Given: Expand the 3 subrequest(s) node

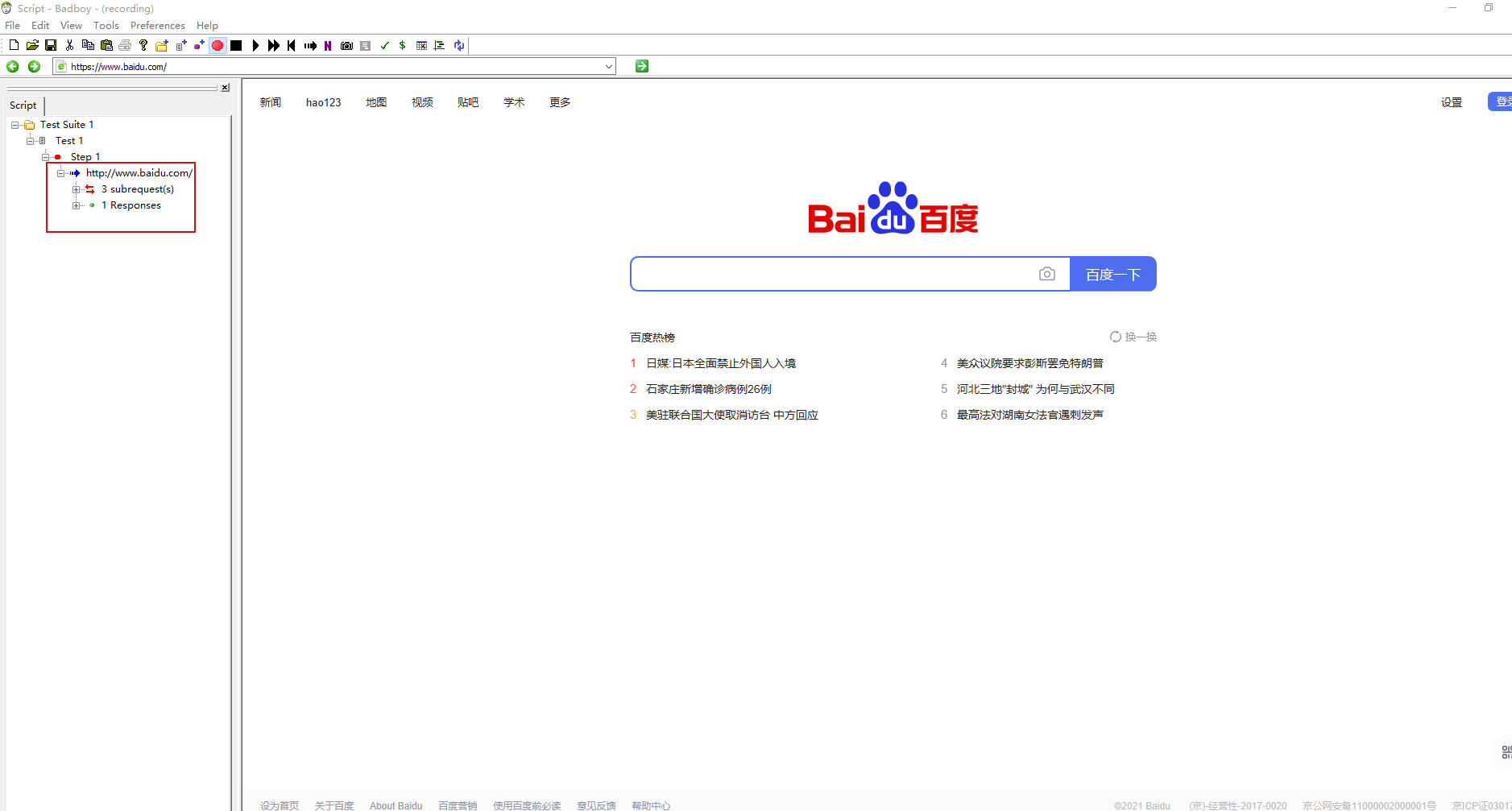Looking at the screenshot, I should pos(76,189).
